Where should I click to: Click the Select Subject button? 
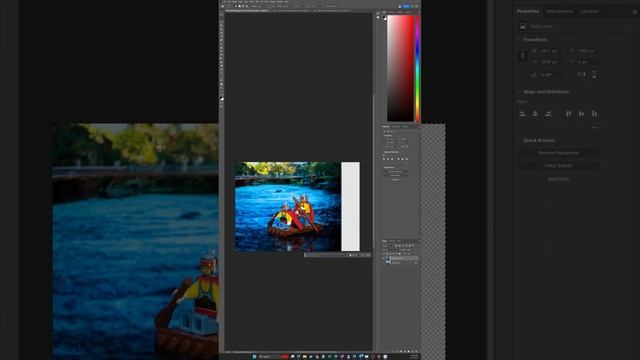click(558, 166)
